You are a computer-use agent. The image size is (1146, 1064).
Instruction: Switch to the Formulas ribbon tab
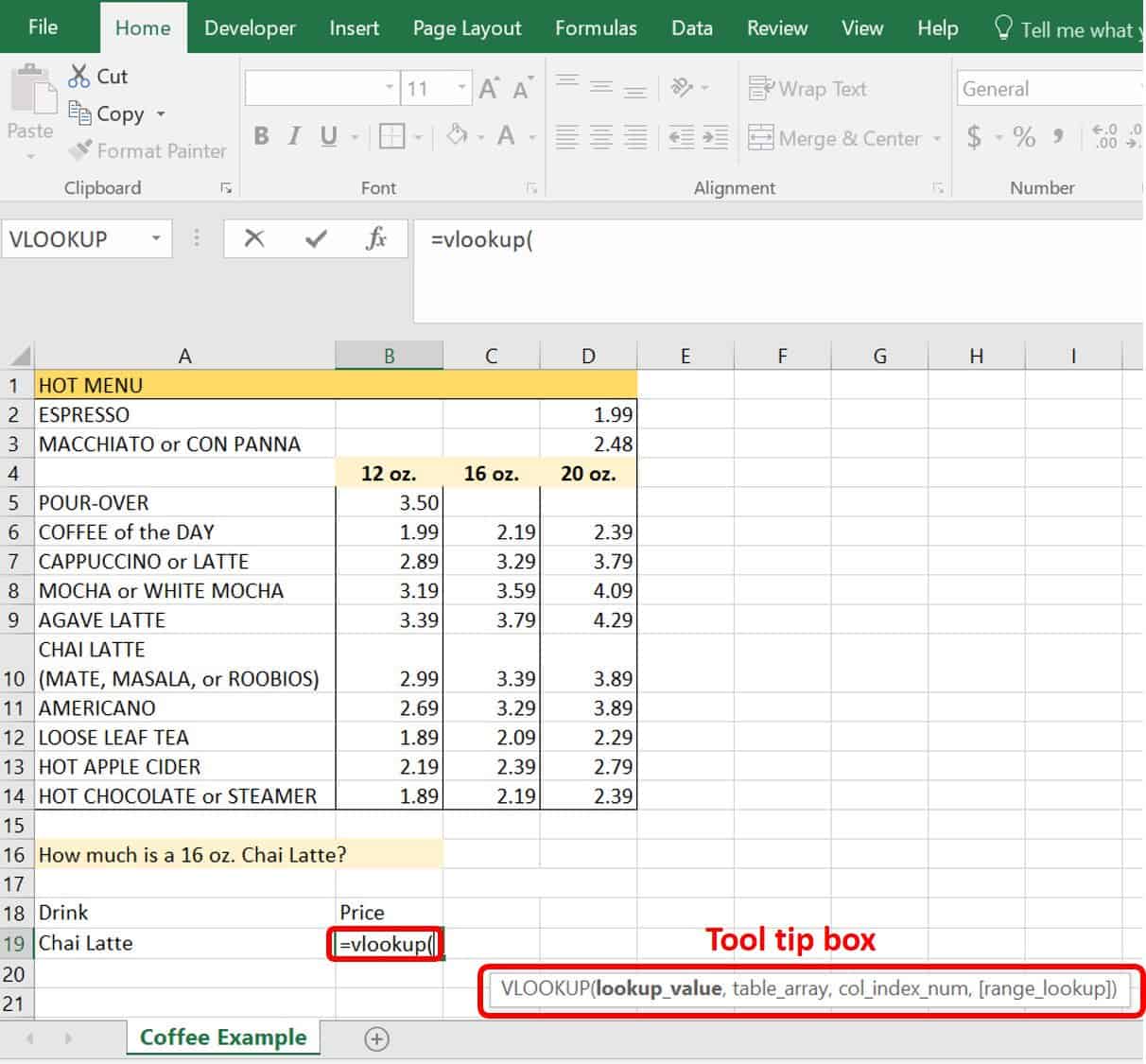click(596, 28)
